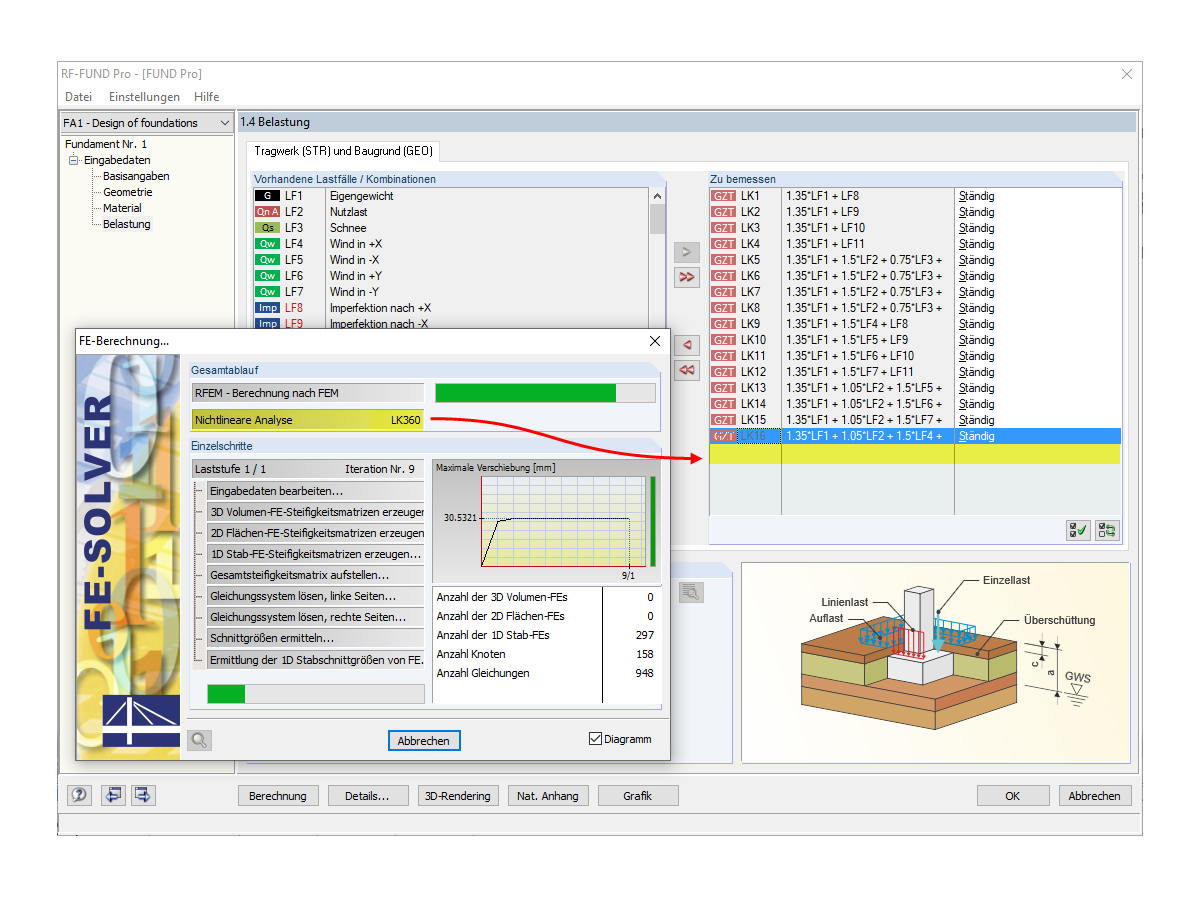This screenshot has width=1200, height=900.
Task: Open the Datei menu
Action: 79,97
